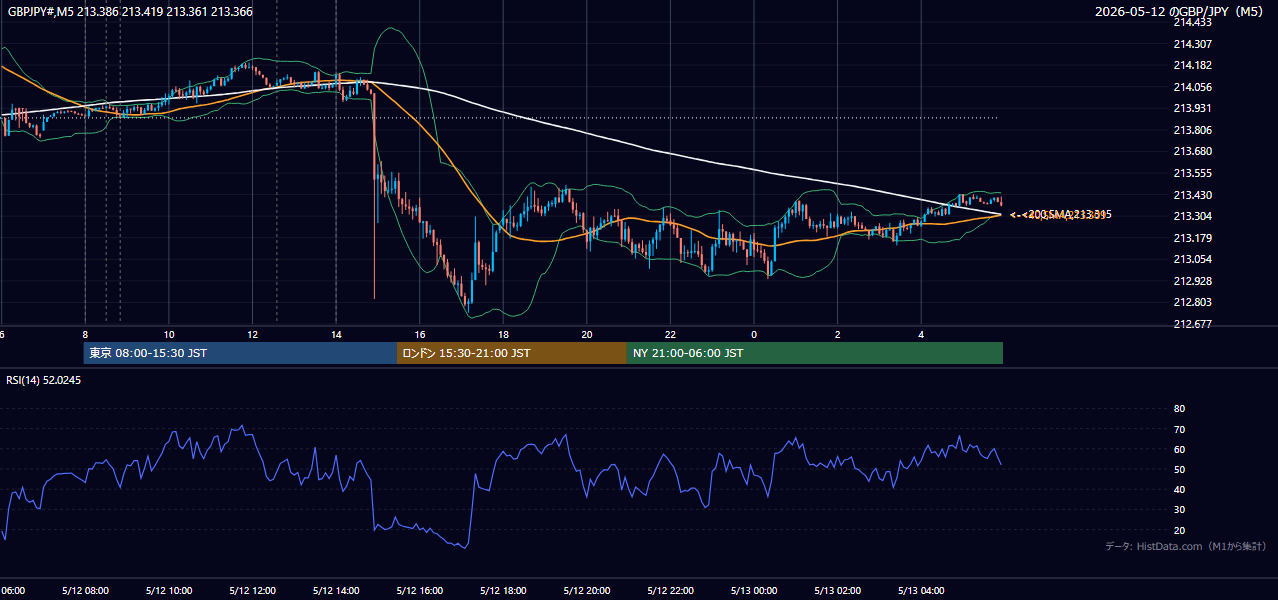Click the 5/12 20:00 time label

tap(587, 590)
